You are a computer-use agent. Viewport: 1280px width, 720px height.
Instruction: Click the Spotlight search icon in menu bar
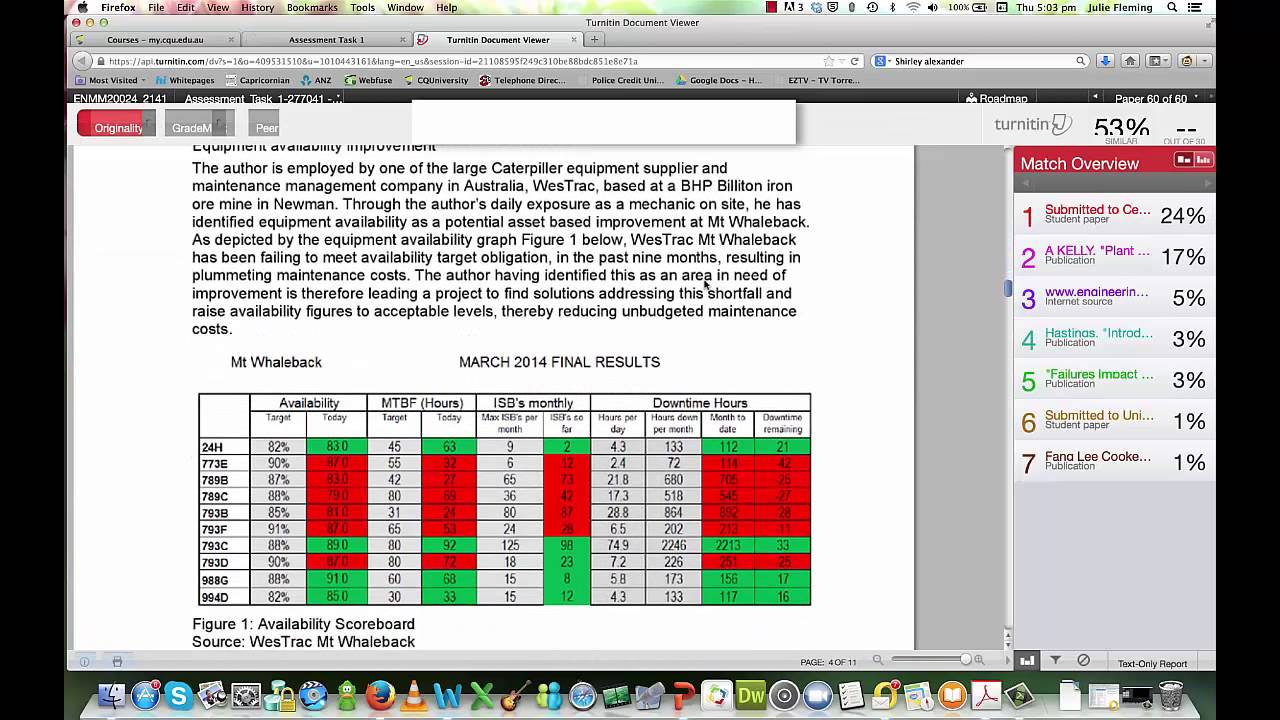point(1172,7)
